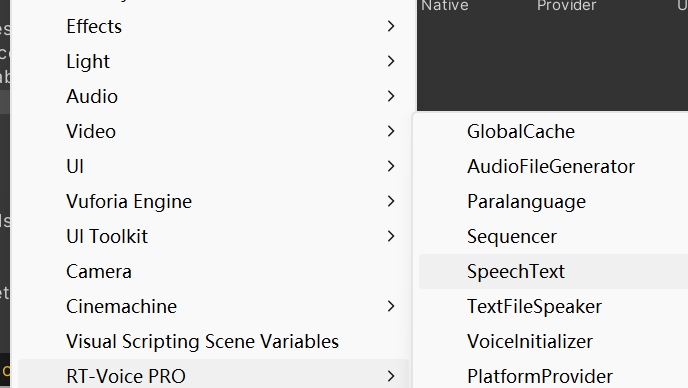
Task: Open the Video submenu
Action: (x=213, y=131)
